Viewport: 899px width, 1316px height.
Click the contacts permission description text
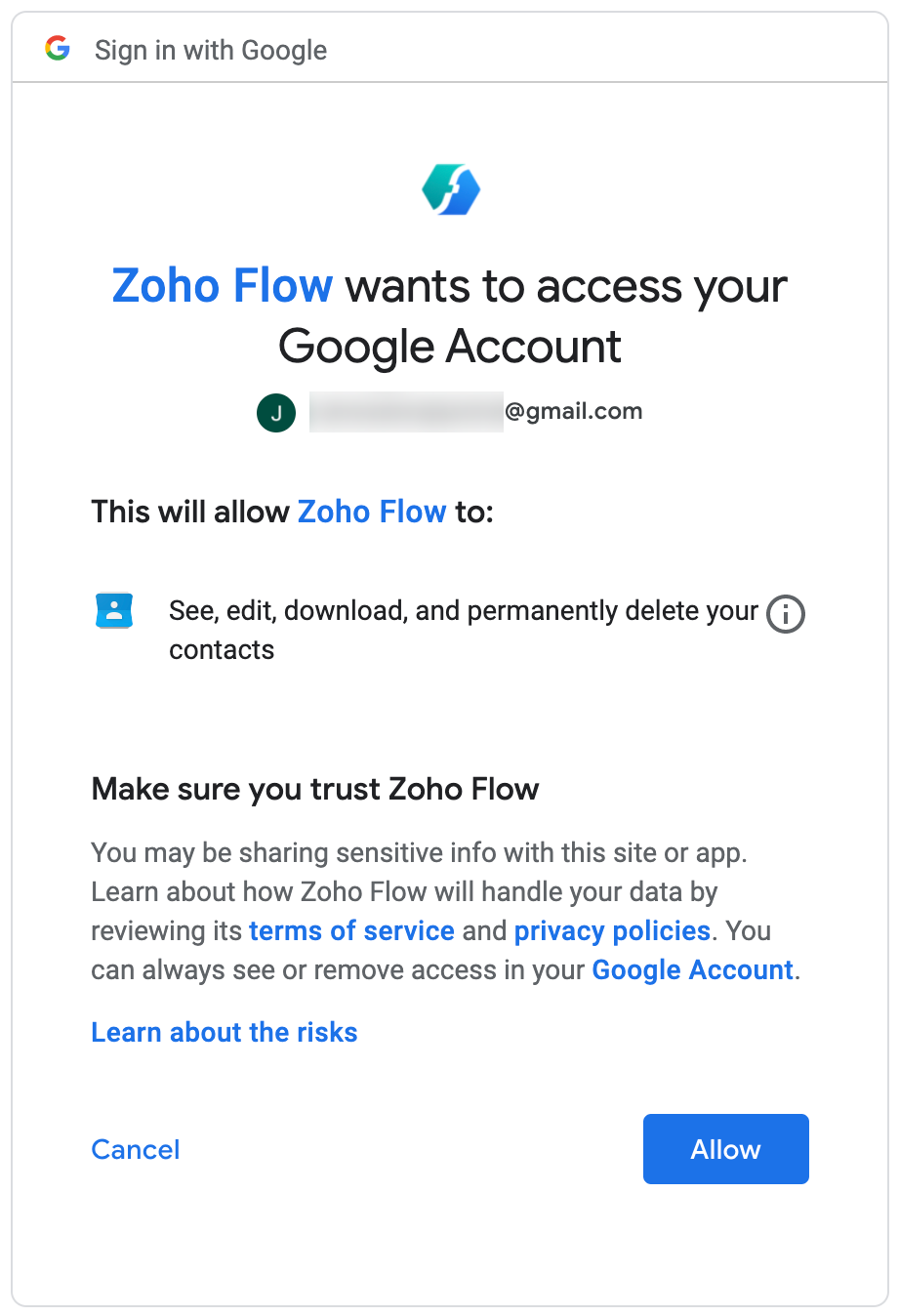[464, 630]
